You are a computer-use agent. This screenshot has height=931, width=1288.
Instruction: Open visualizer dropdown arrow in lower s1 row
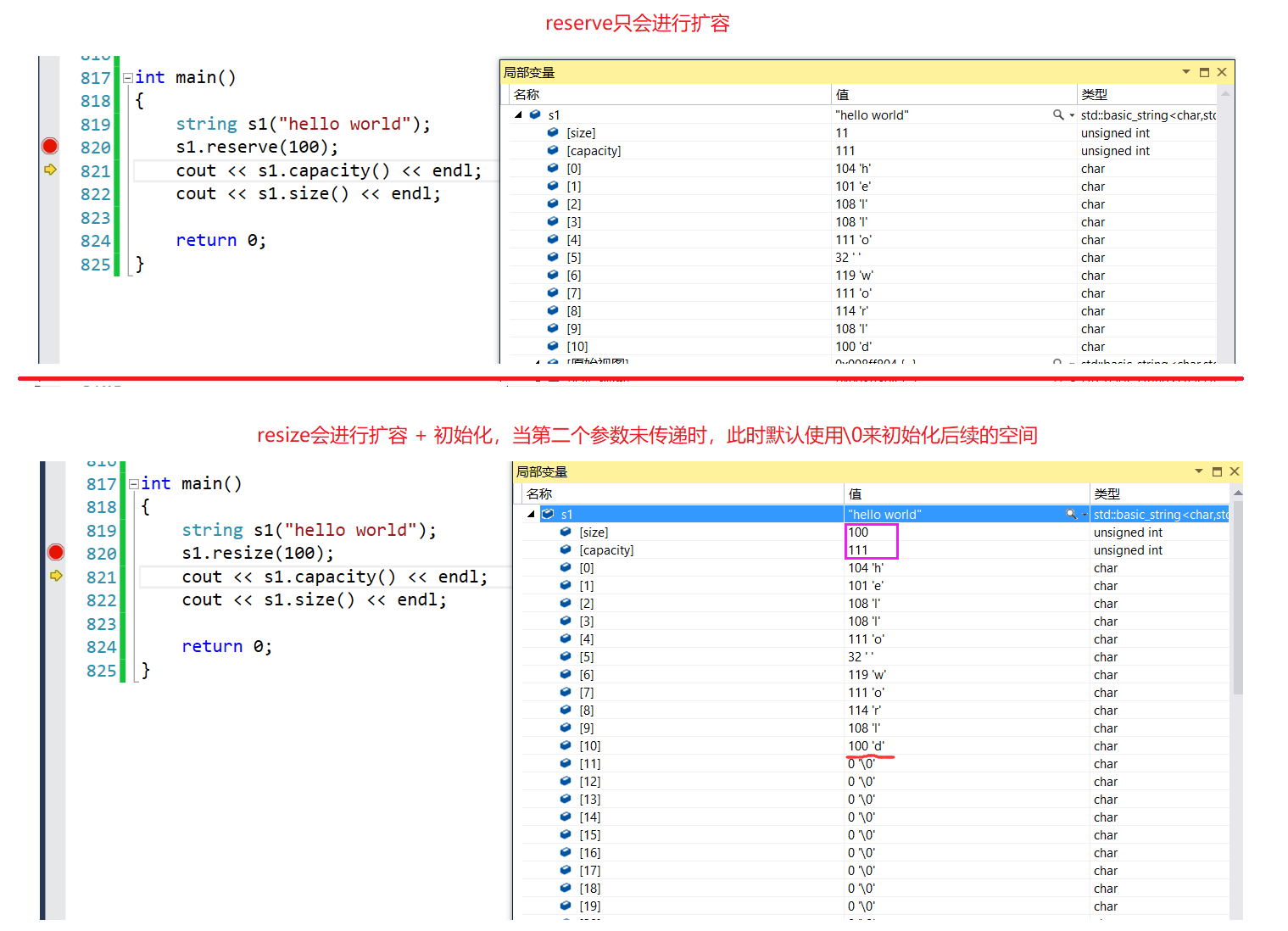1084,515
